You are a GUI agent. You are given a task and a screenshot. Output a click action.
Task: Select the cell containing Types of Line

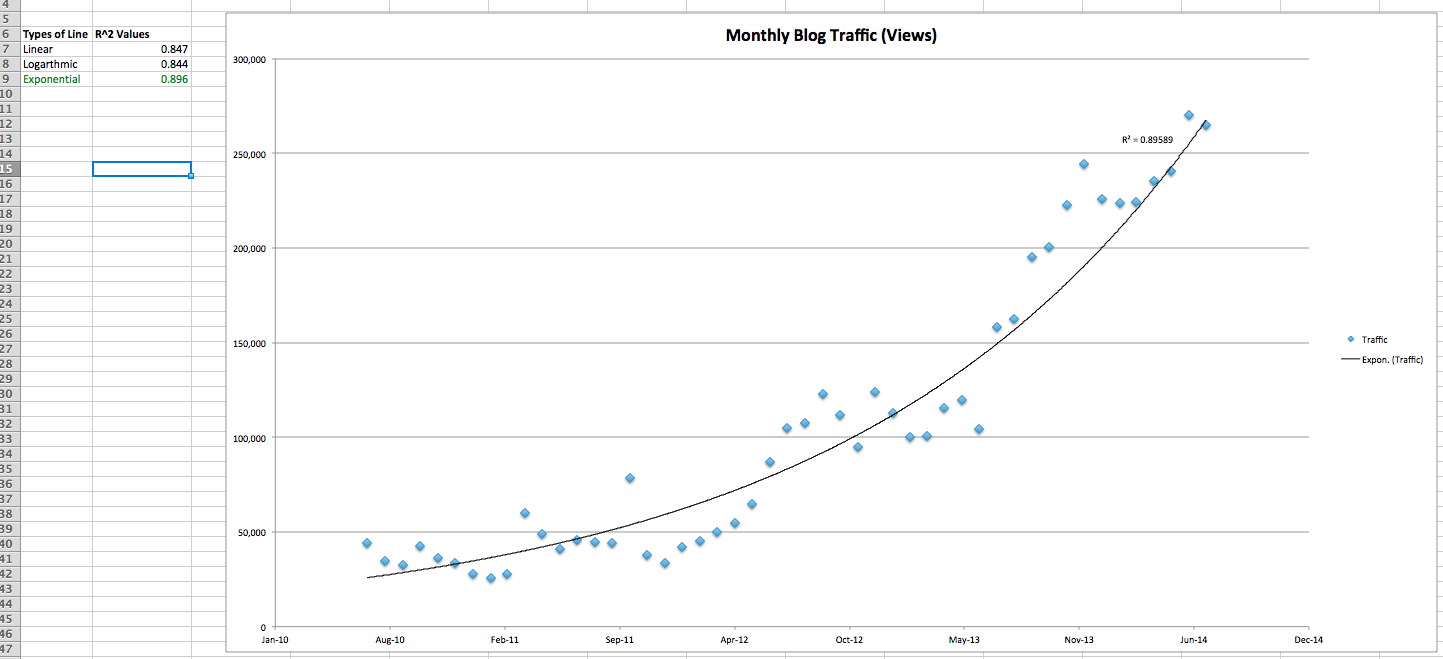(x=55, y=33)
